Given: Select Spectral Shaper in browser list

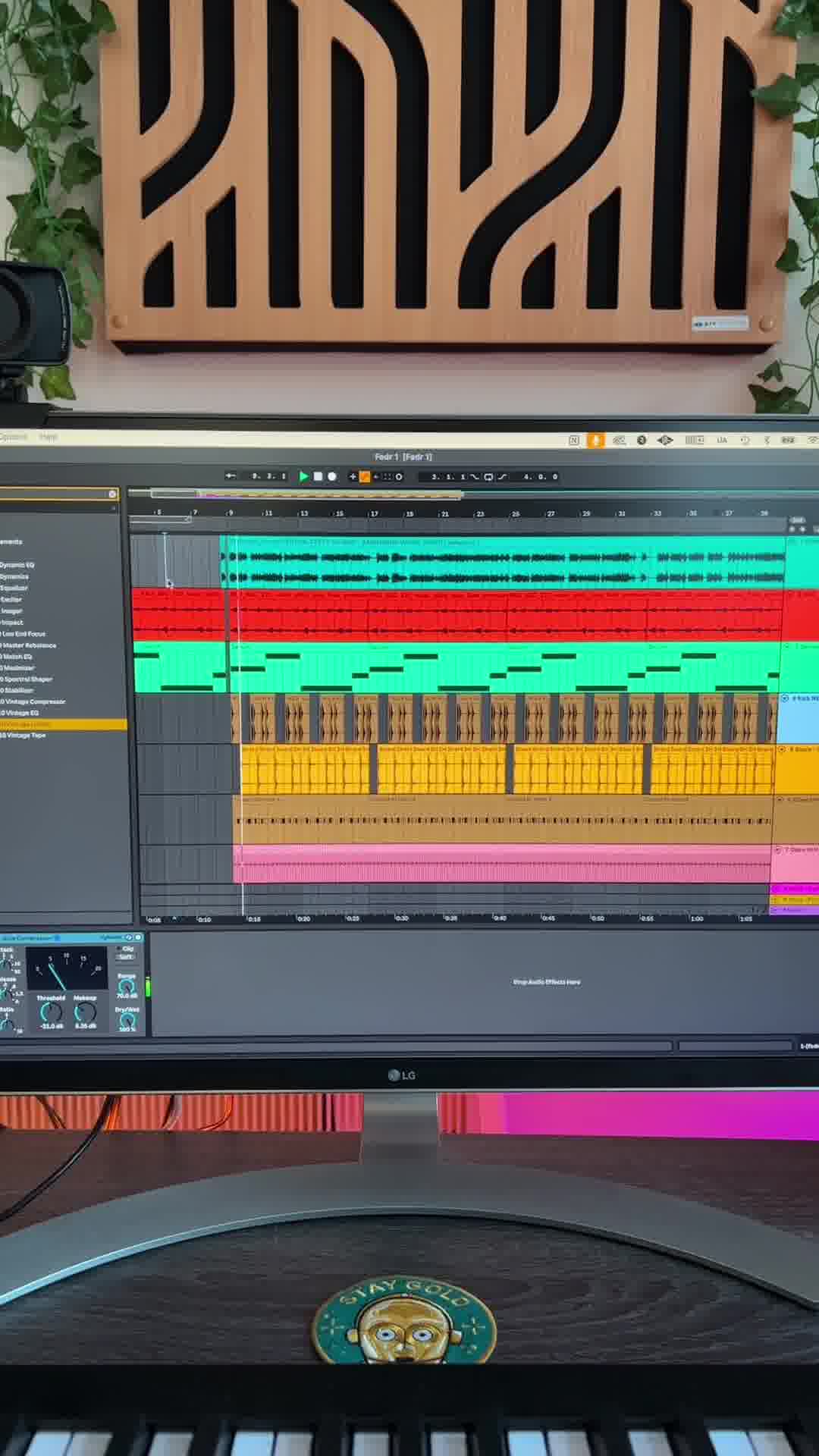Looking at the screenshot, I should click(x=27, y=679).
